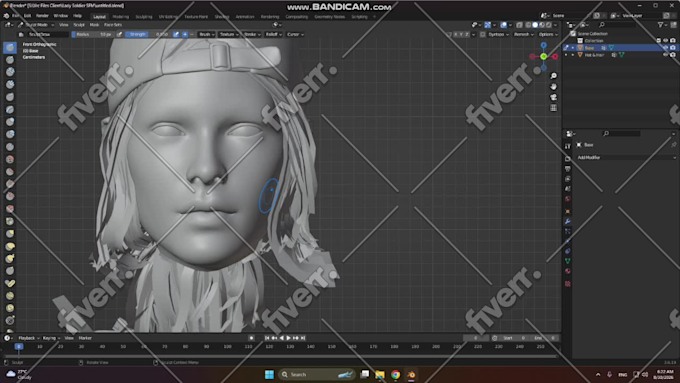Select the add (+) brush direction

tap(185, 34)
